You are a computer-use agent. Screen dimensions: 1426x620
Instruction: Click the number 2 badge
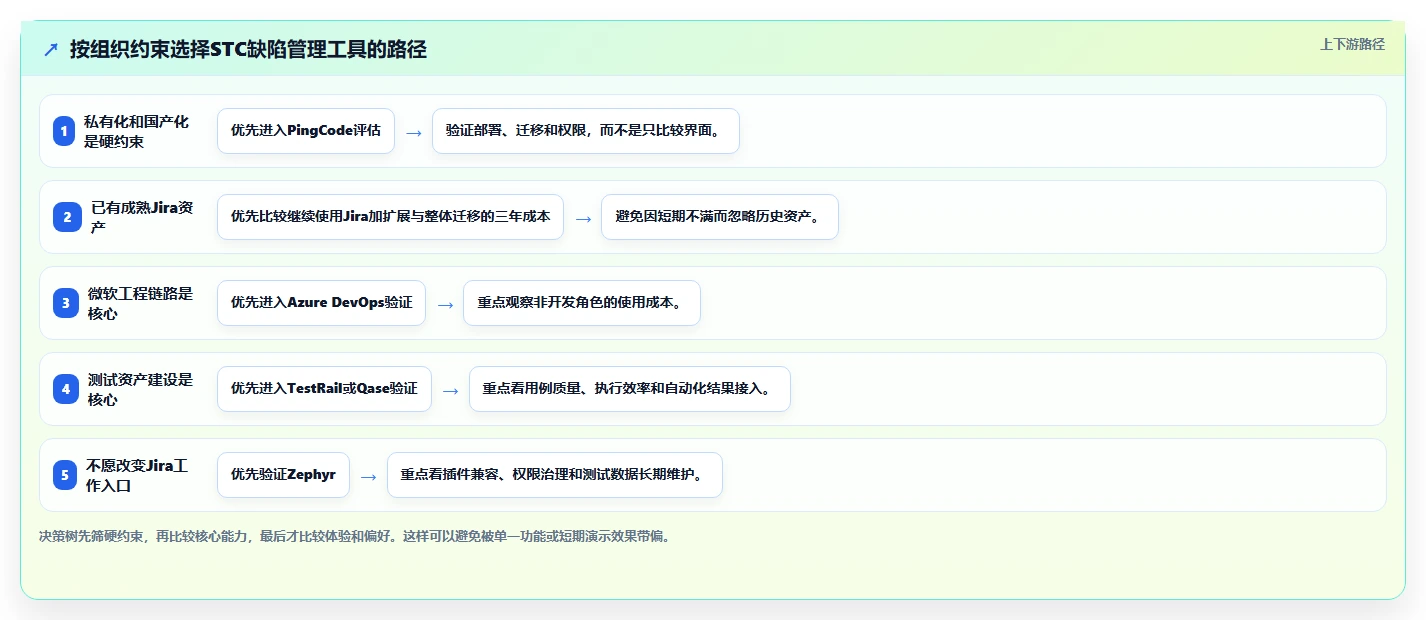(67, 217)
